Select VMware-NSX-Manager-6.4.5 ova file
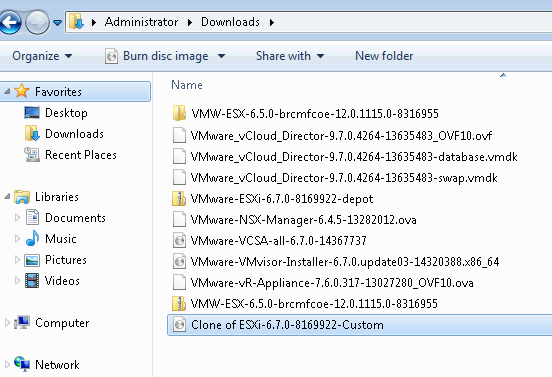This screenshot has width=552, height=377. click(x=303, y=220)
